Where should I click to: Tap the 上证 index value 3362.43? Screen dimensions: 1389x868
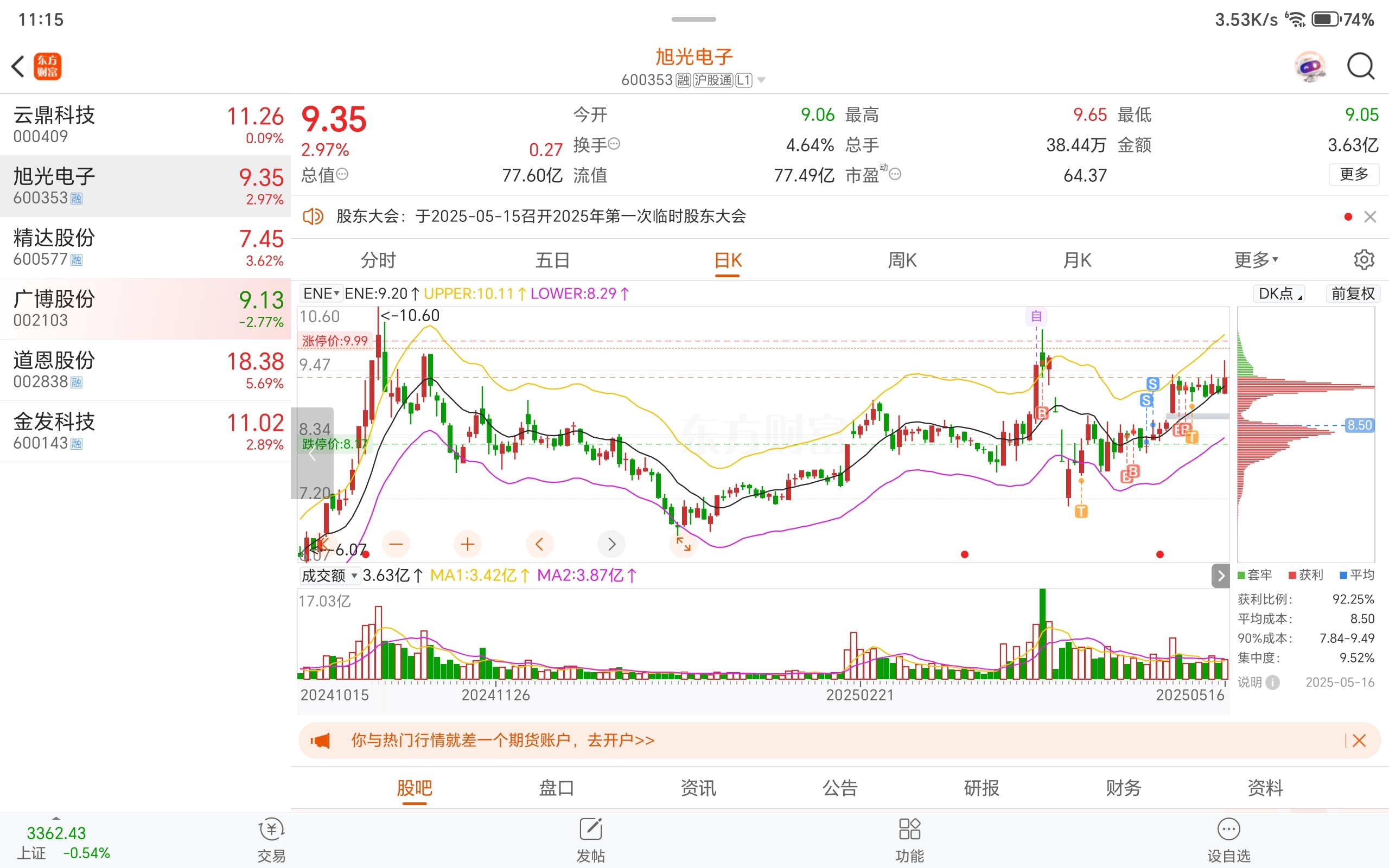pos(56,833)
